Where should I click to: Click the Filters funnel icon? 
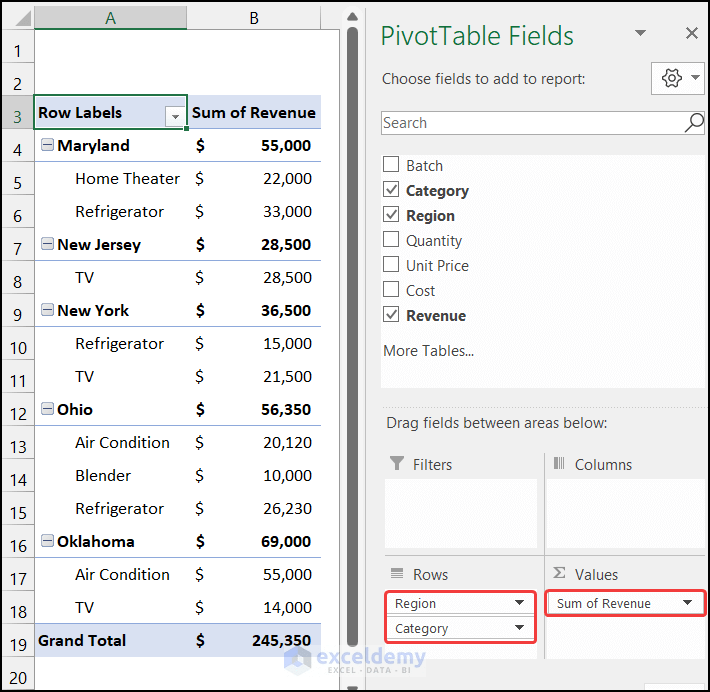396,463
